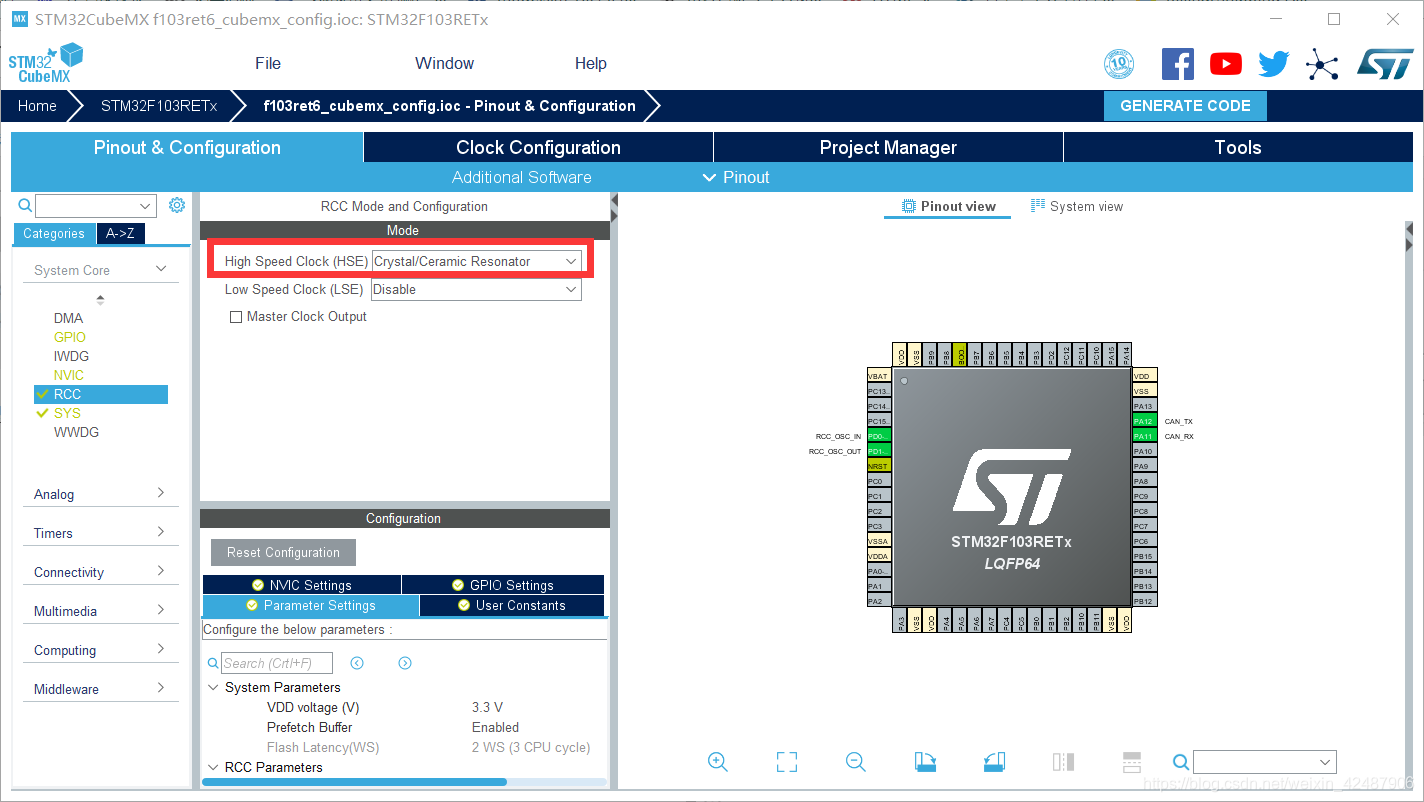Switch to System view
Screen dimensions: 1424x802
pyautogui.click(x=1077, y=206)
